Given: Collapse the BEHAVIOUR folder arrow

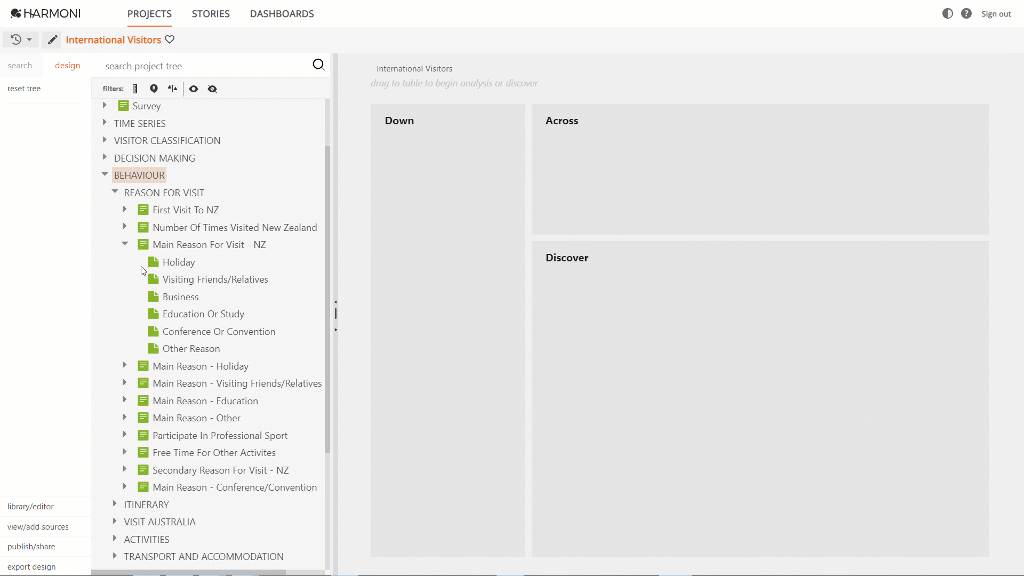Looking at the screenshot, I should pyautogui.click(x=104, y=174).
